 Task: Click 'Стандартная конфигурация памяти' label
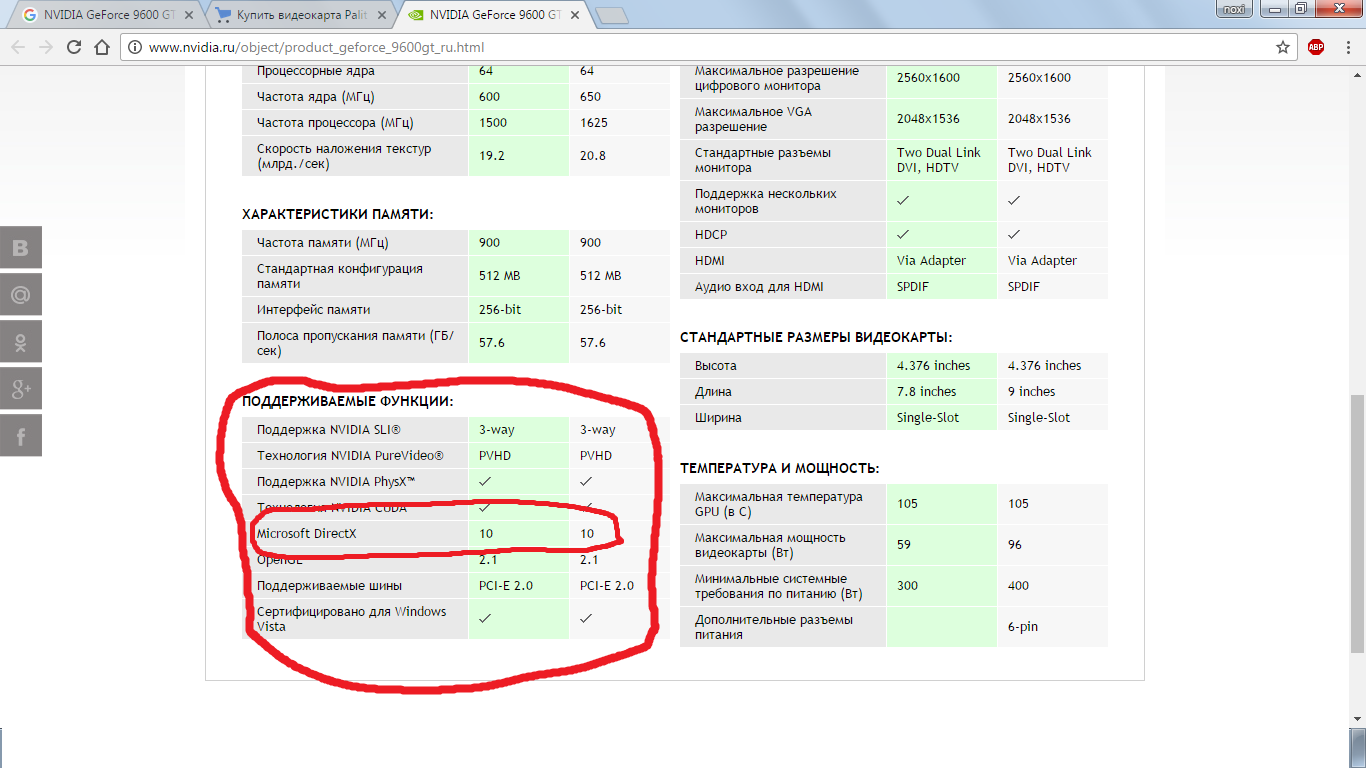340,276
